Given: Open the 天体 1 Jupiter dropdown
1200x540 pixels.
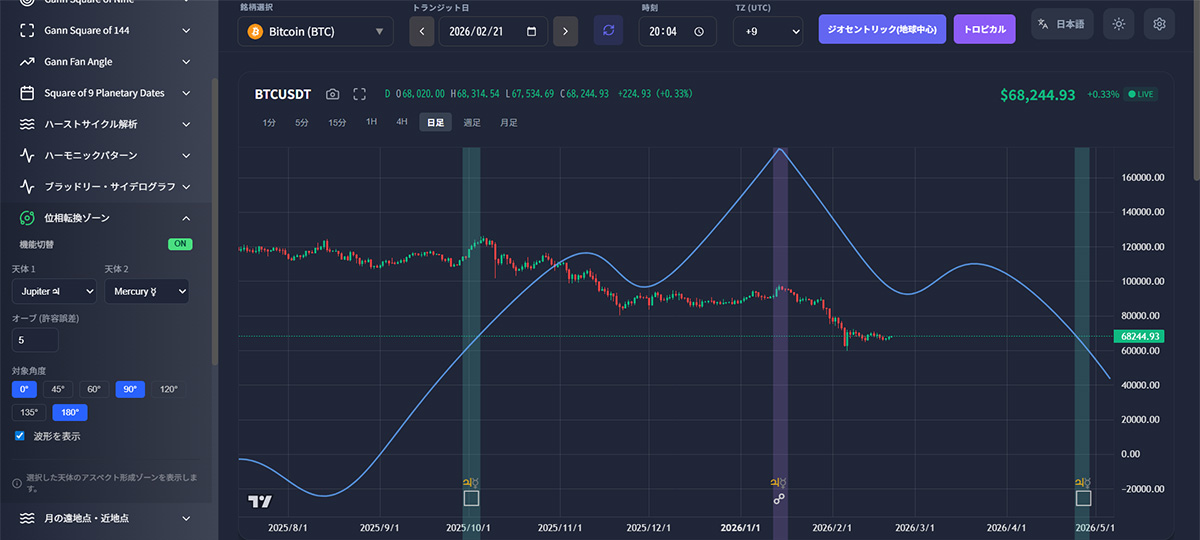Looking at the screenshot, I should (54, 291).
